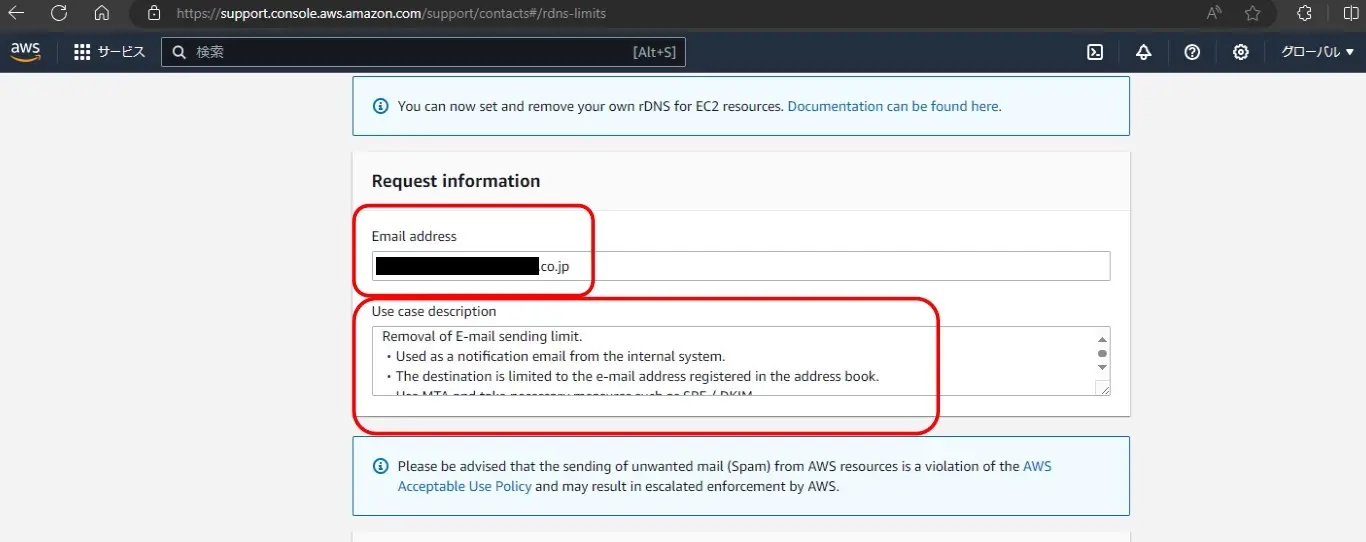This screenshot has width=1366, height=542.
Task: Click the textarea scrollbar down arrow
Action: point(1103,368)
